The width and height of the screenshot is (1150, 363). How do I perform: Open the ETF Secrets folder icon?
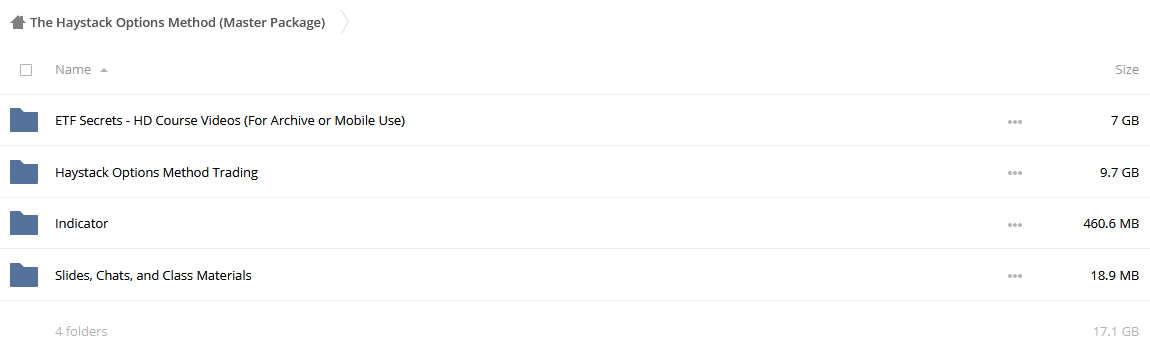coord(24,120)
